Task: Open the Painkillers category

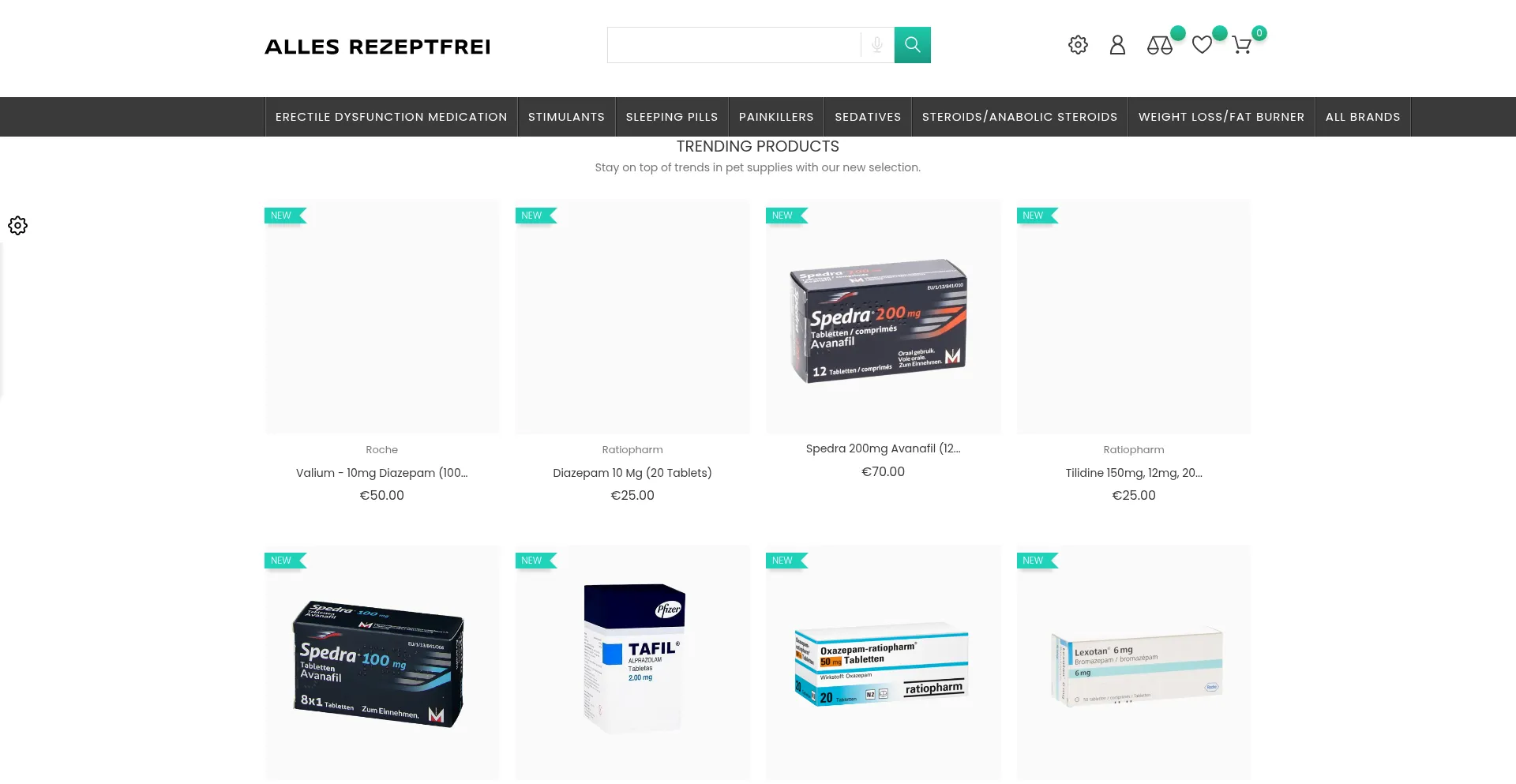Action: 776,117
